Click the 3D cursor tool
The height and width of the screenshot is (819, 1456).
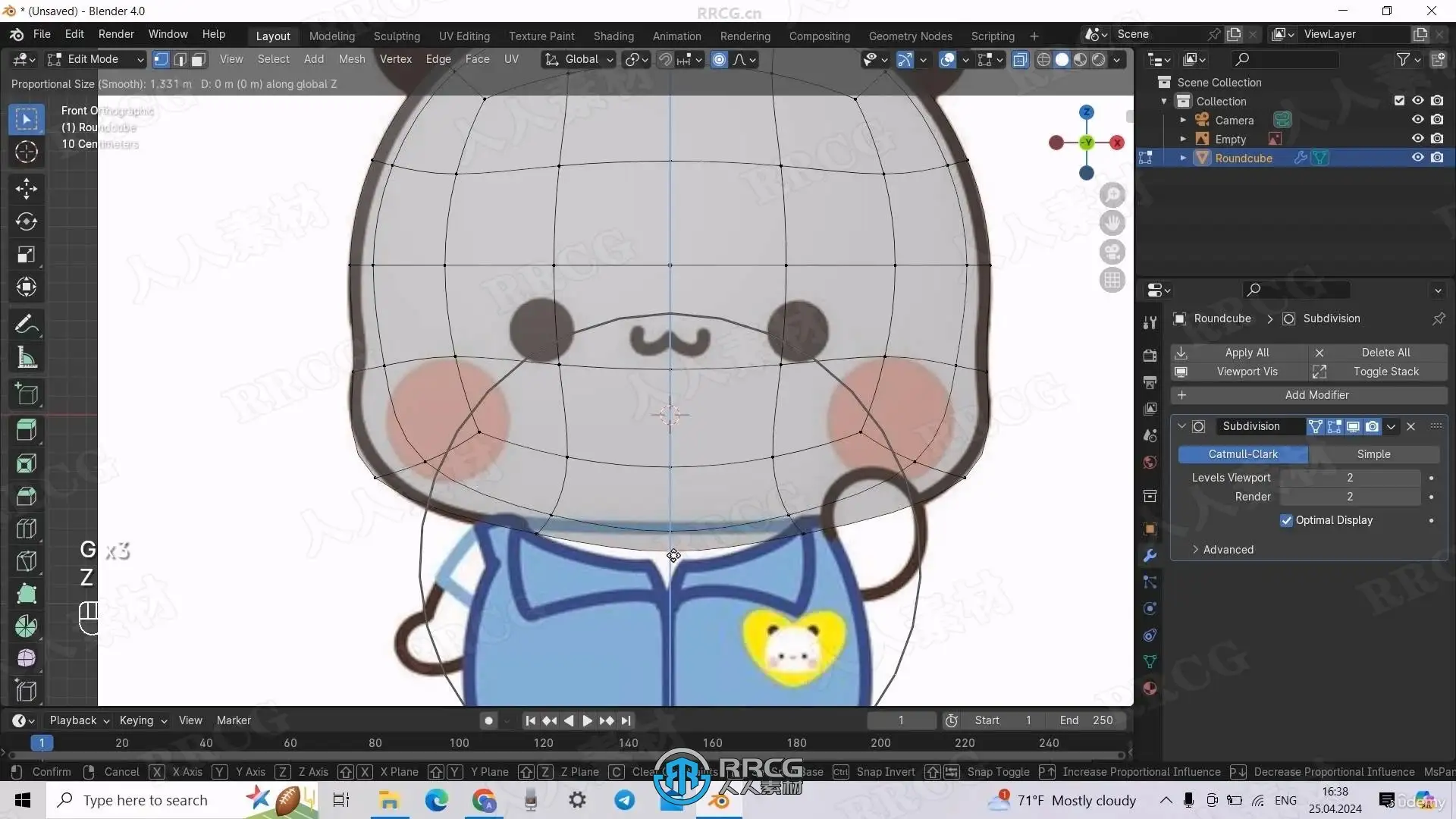(x=27, y=152)
